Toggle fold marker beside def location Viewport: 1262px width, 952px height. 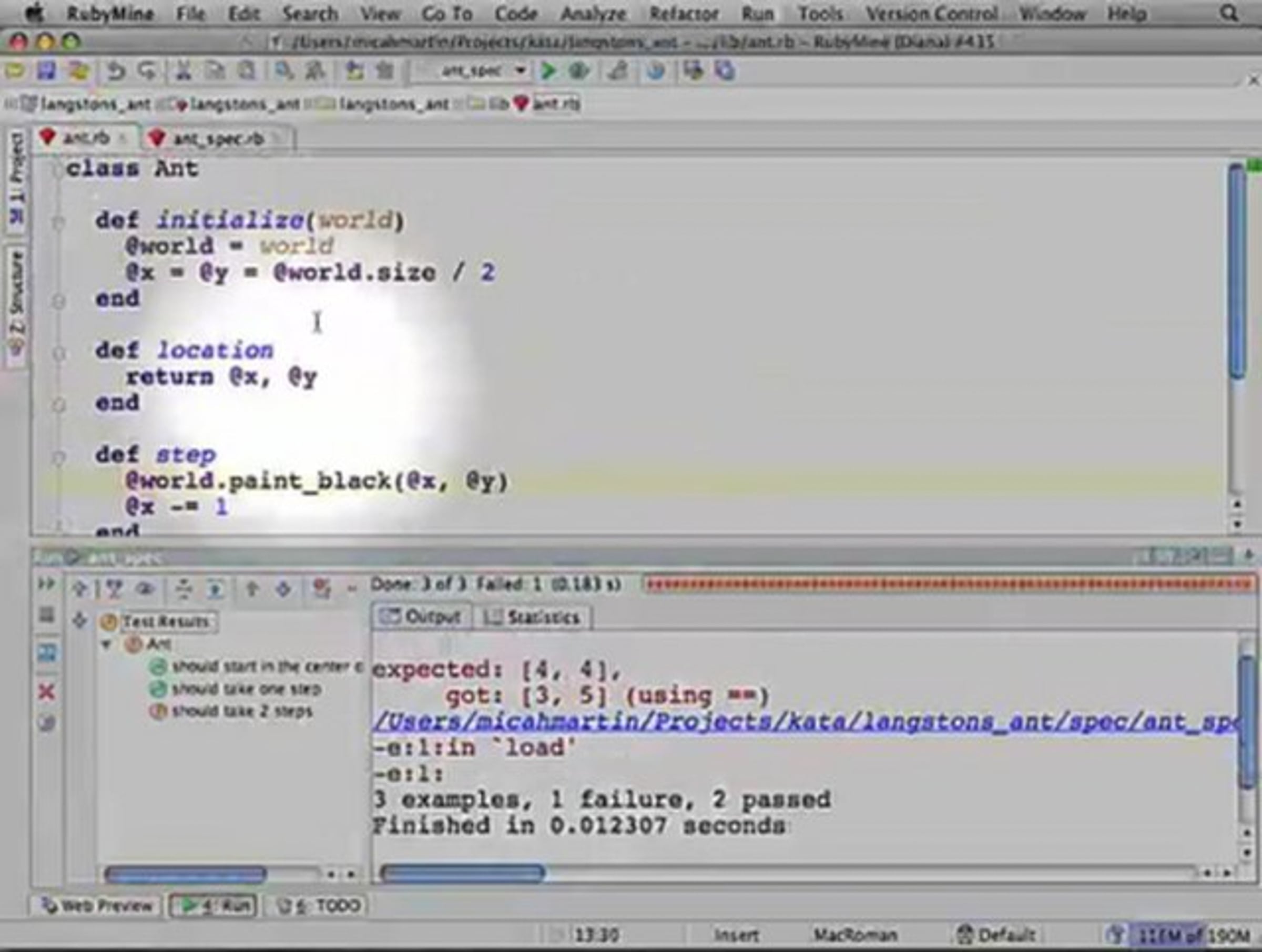click(x=58, y=353)
